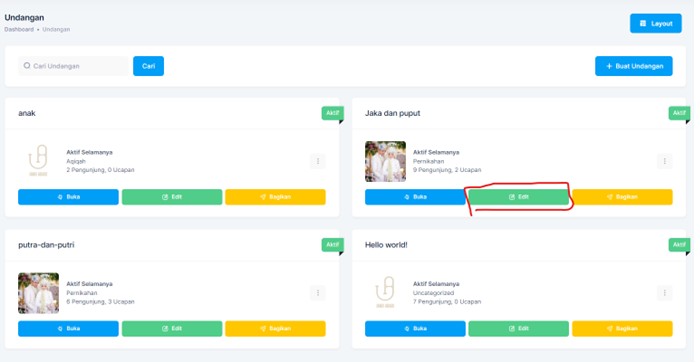The image size is (694, 362).
Task: Click the search magnifier icon in Cari Undangan
Action: point(27,65)
